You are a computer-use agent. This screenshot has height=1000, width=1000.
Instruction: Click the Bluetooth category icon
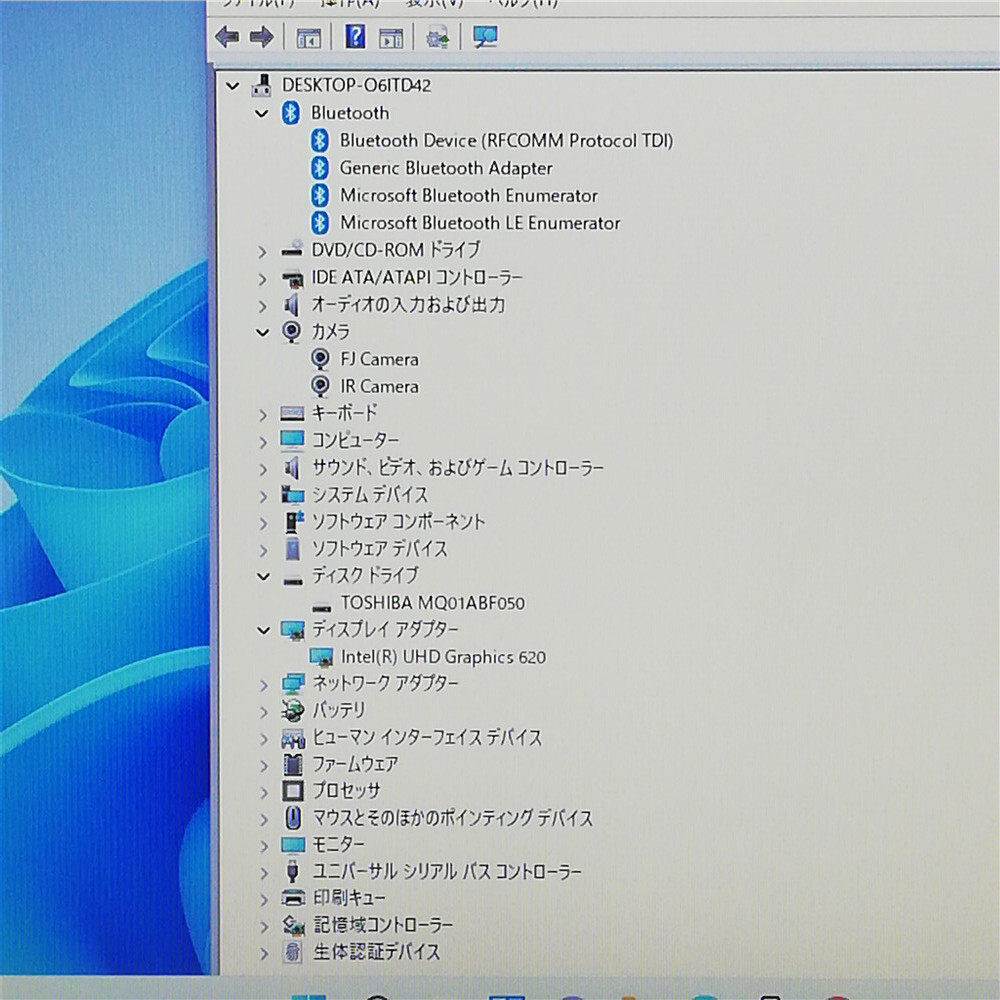point(291,113)
